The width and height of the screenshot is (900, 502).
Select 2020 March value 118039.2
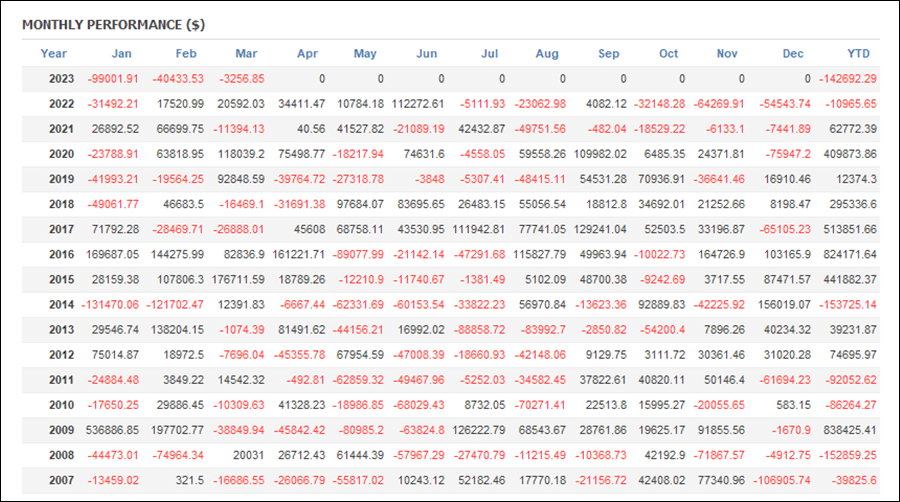(x=241, y=154)
